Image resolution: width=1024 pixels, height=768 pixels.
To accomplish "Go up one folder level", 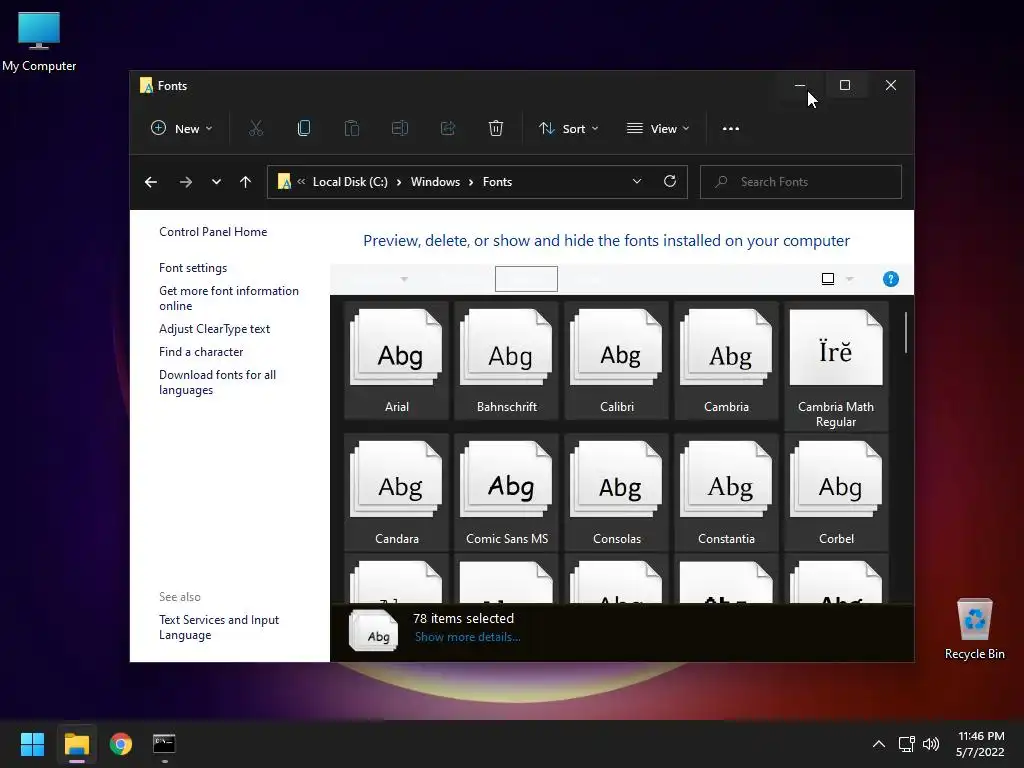I will tap(246, 182).
